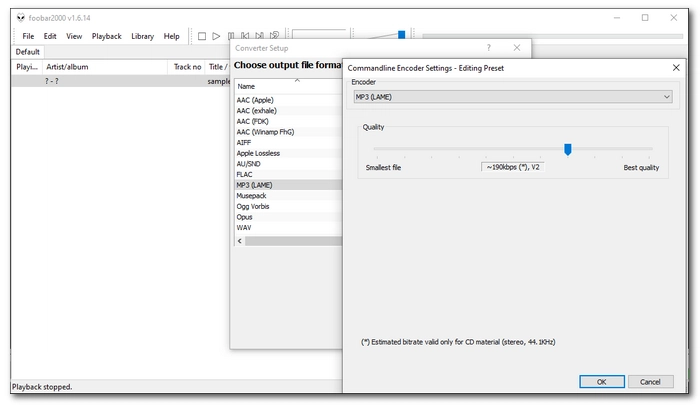Open the Edit menu
Screen dimensions: 700x405
click(50, 36)
